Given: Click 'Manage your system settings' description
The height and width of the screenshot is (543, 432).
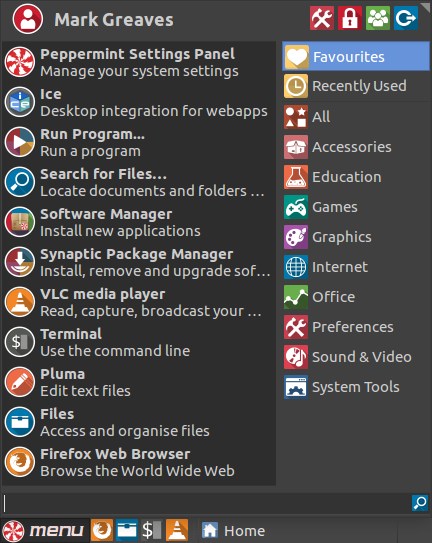Looking at the screenshot, I should pos(139,71).
